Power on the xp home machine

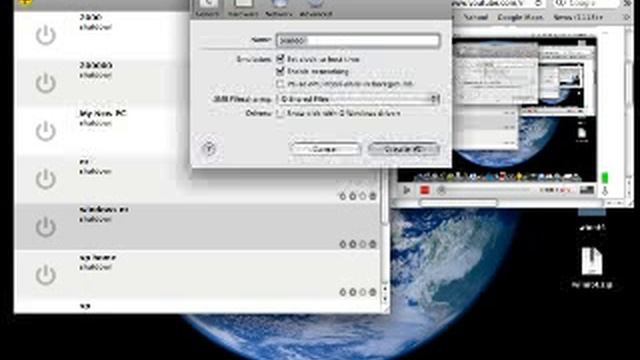pos(45,274)
